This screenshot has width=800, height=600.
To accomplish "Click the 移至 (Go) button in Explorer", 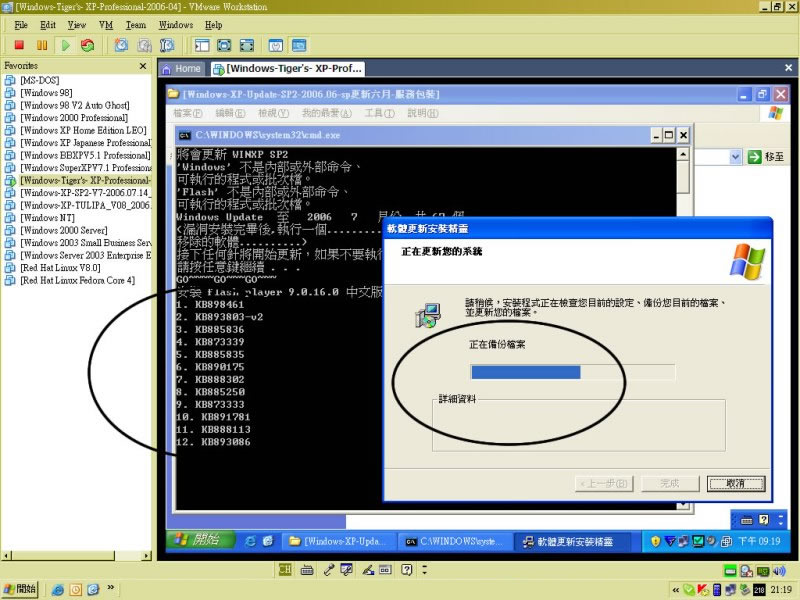I will [x=765, y=157].
